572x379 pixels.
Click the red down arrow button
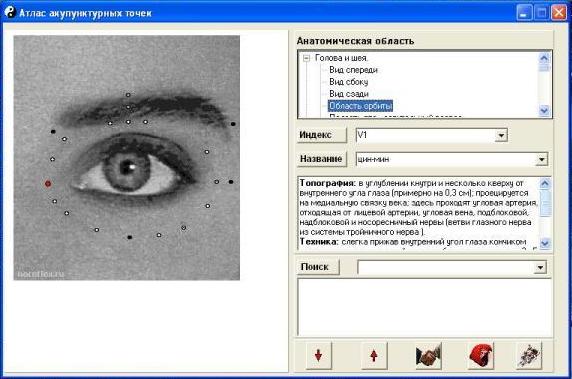coord(318,355)
